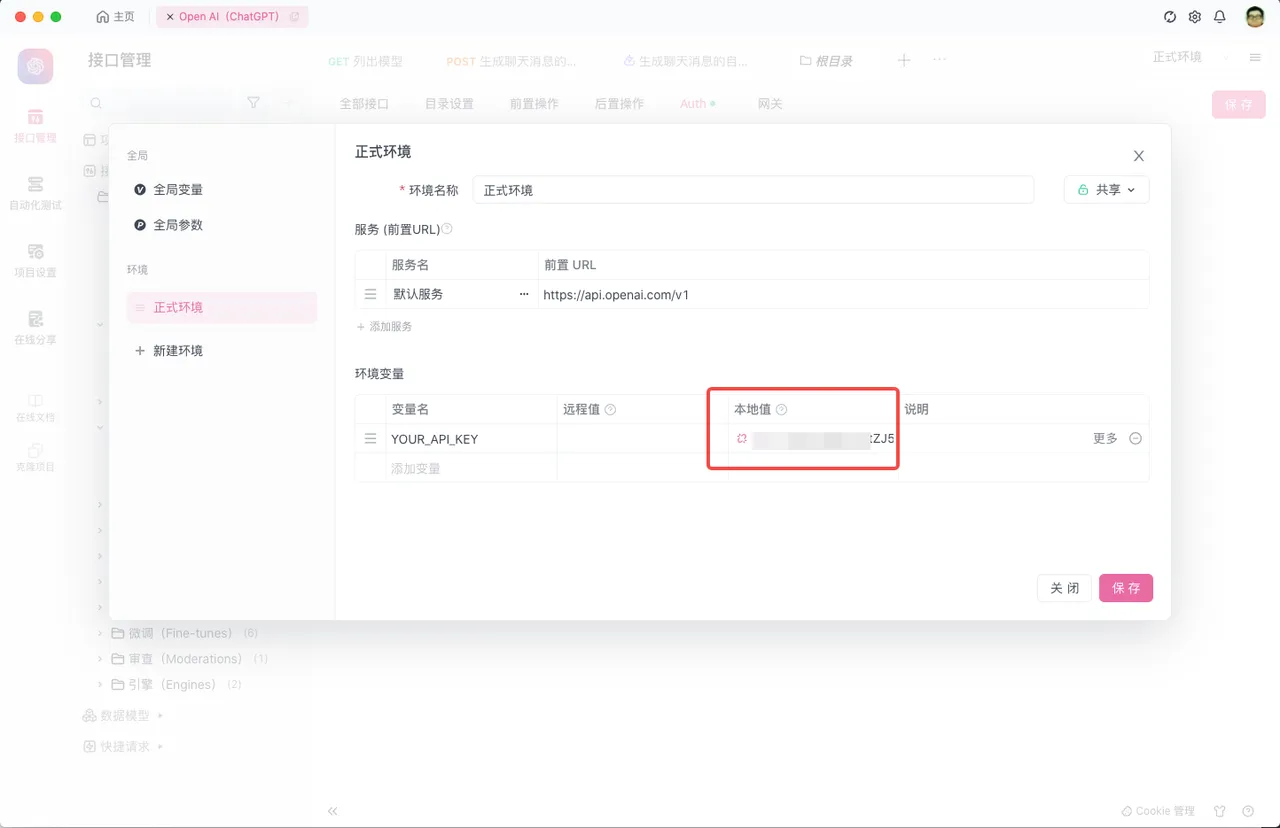Click drag handle of YOUR_API_KEY row
1280x828 pixels.
coord(370,439)
